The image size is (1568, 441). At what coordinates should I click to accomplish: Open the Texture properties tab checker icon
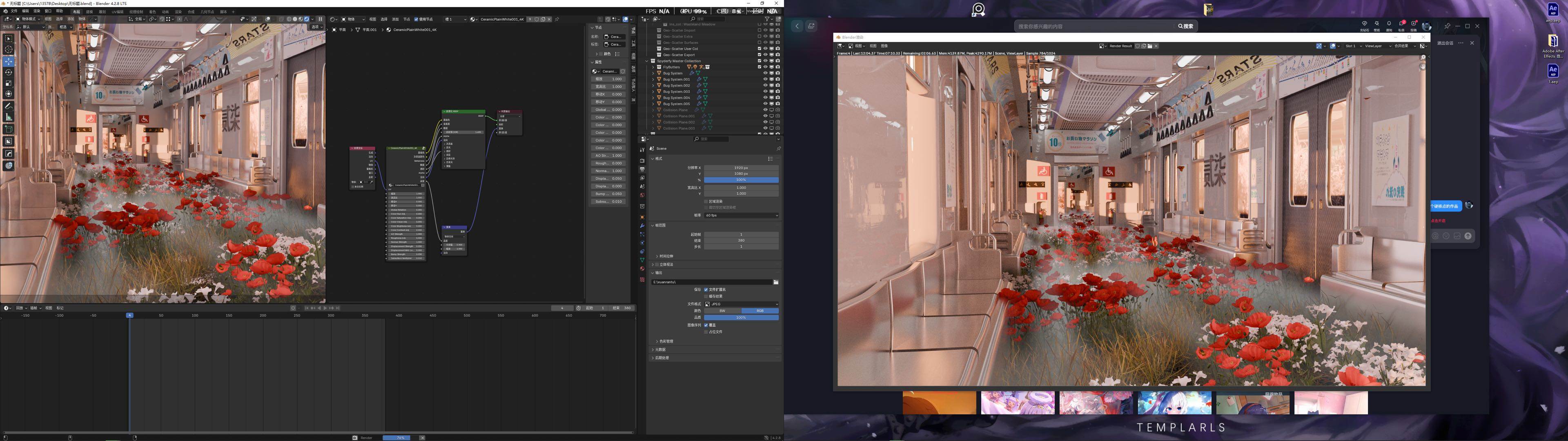[x=642, y=280]
